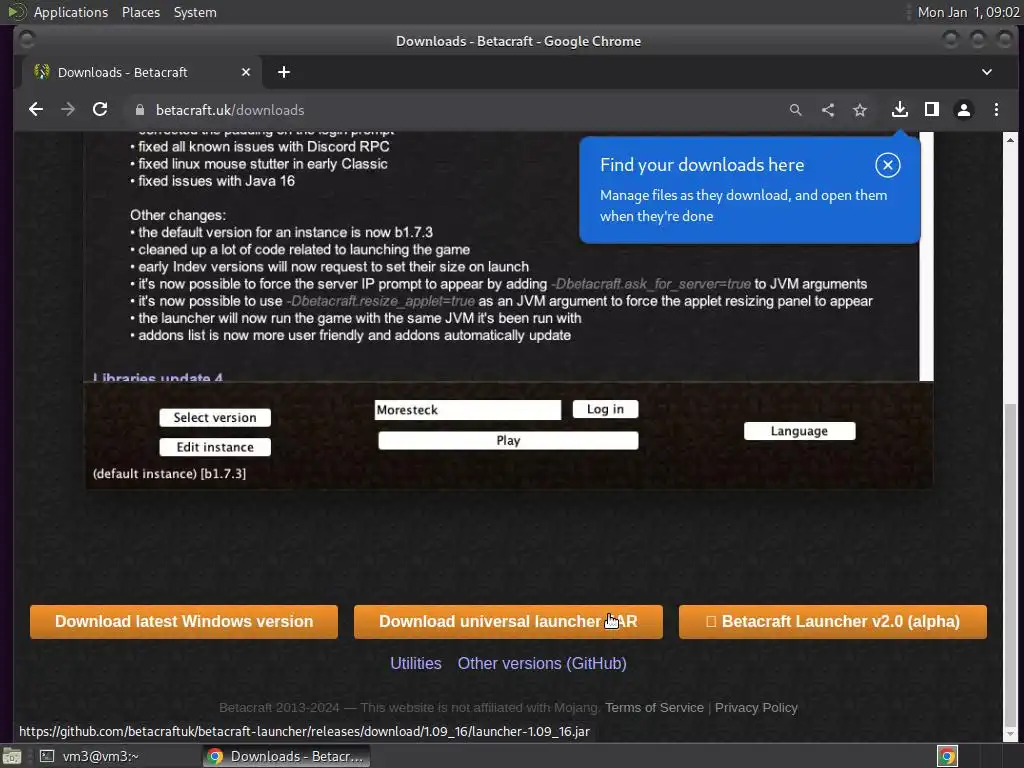Click the Edit instance button in launcher image
The height and width of the screenshot is (768, 1024).
point(215,447)
